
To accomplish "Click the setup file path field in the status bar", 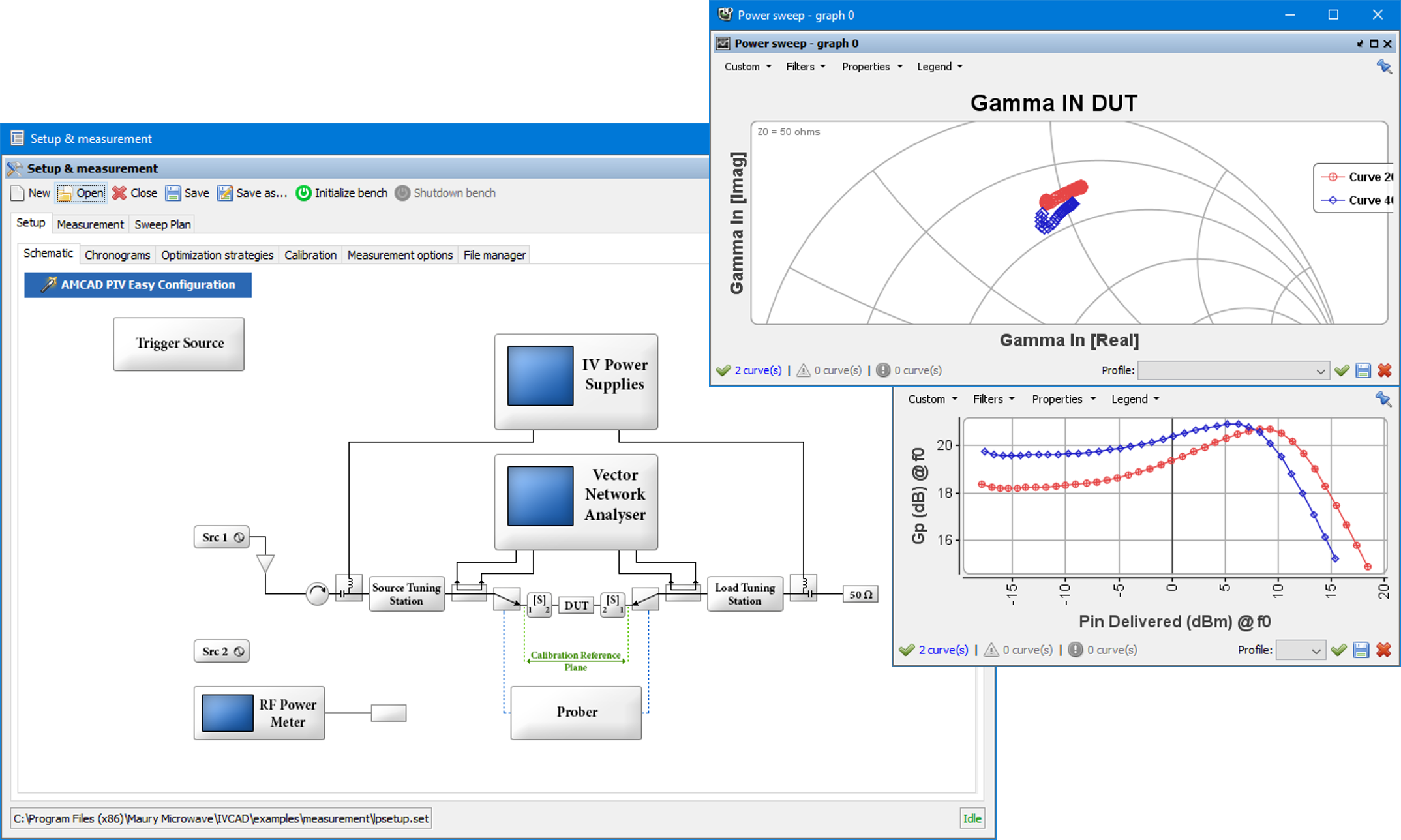I will tap(221, 818).
